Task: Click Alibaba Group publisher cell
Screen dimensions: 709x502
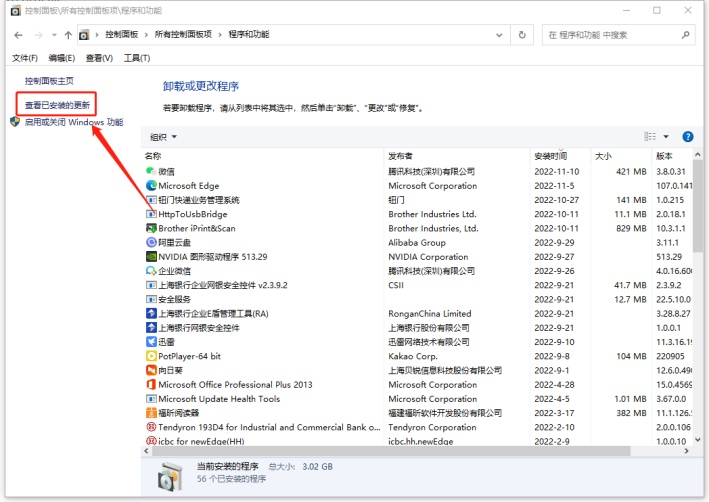Action: tap(417, 243)
